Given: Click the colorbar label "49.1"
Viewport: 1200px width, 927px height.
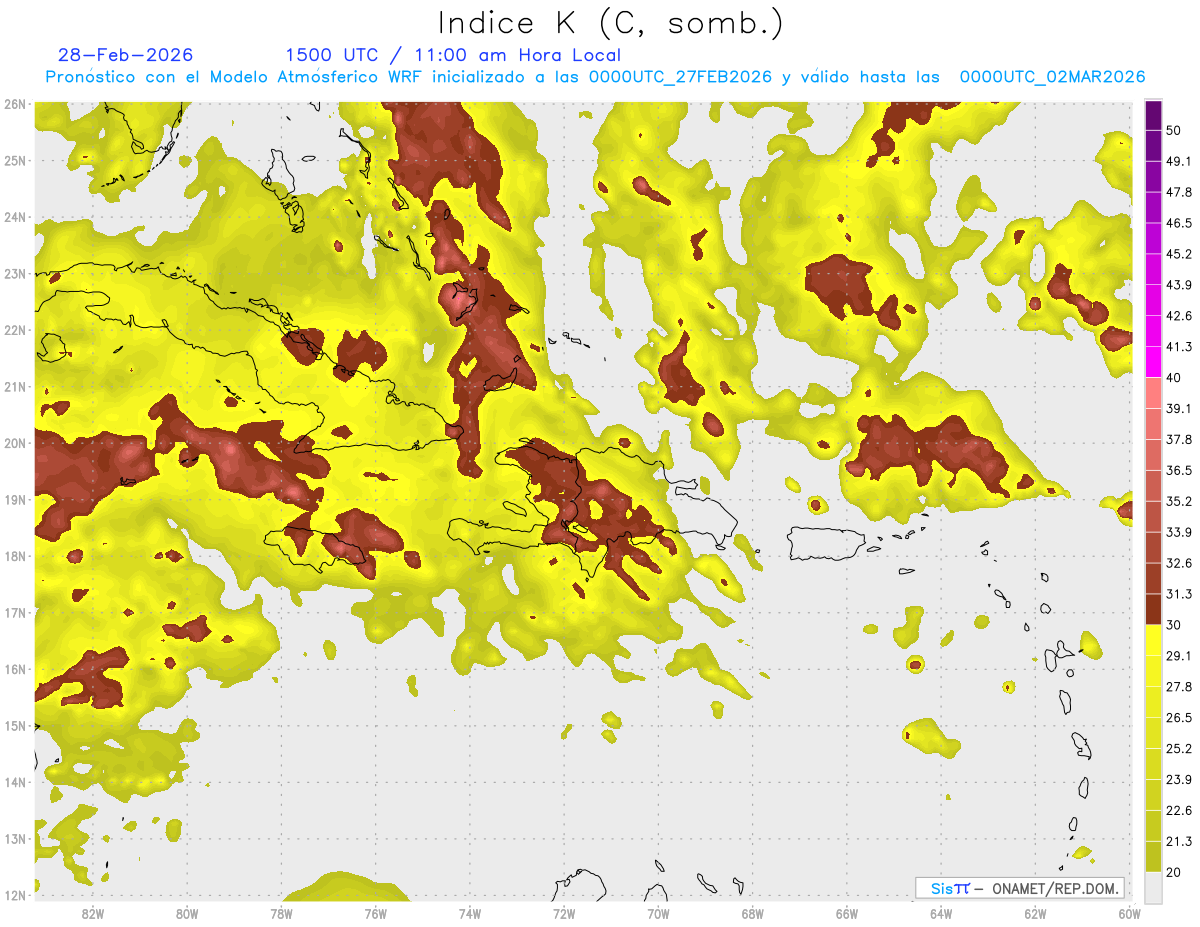Looking at the screenshot, I should [x=1179, y=161].
